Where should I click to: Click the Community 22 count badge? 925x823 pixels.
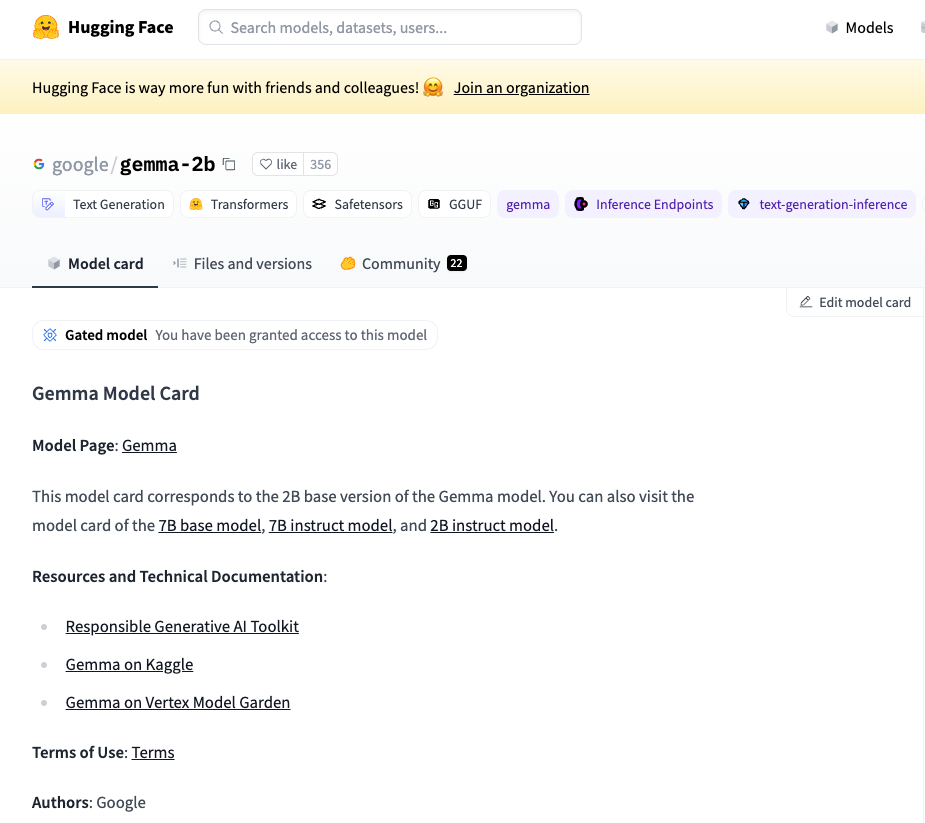pyautogui.click(x=457, y=263)
